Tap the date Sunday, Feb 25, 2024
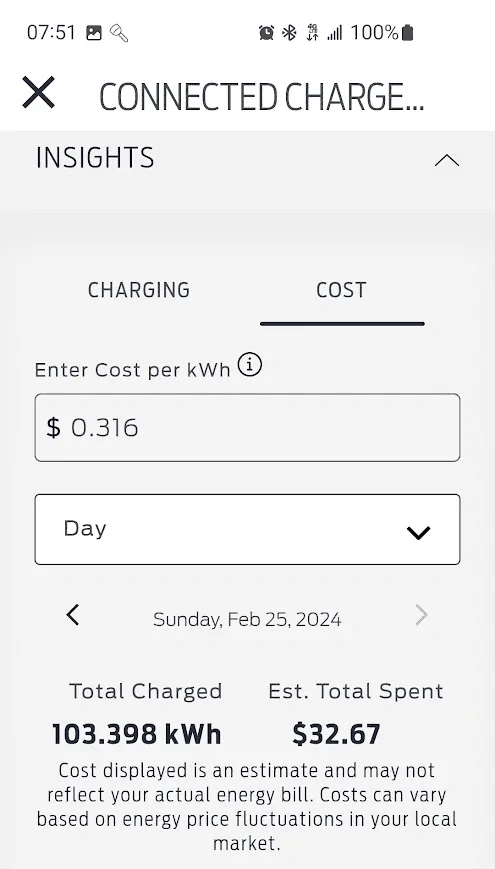This screenshot has height=869, width=495. click(x=247, y=619)
